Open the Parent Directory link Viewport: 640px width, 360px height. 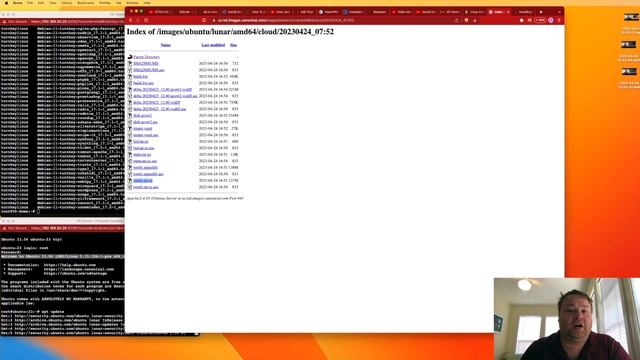point(147,57)
